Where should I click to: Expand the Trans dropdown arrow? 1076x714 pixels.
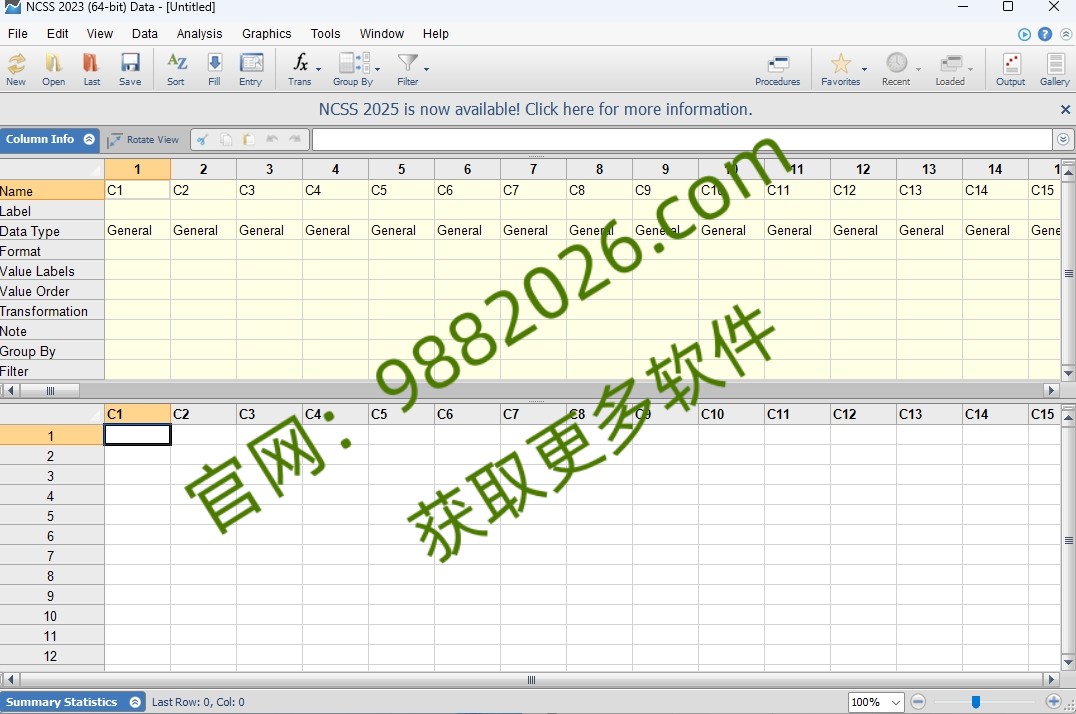[318, 69]
